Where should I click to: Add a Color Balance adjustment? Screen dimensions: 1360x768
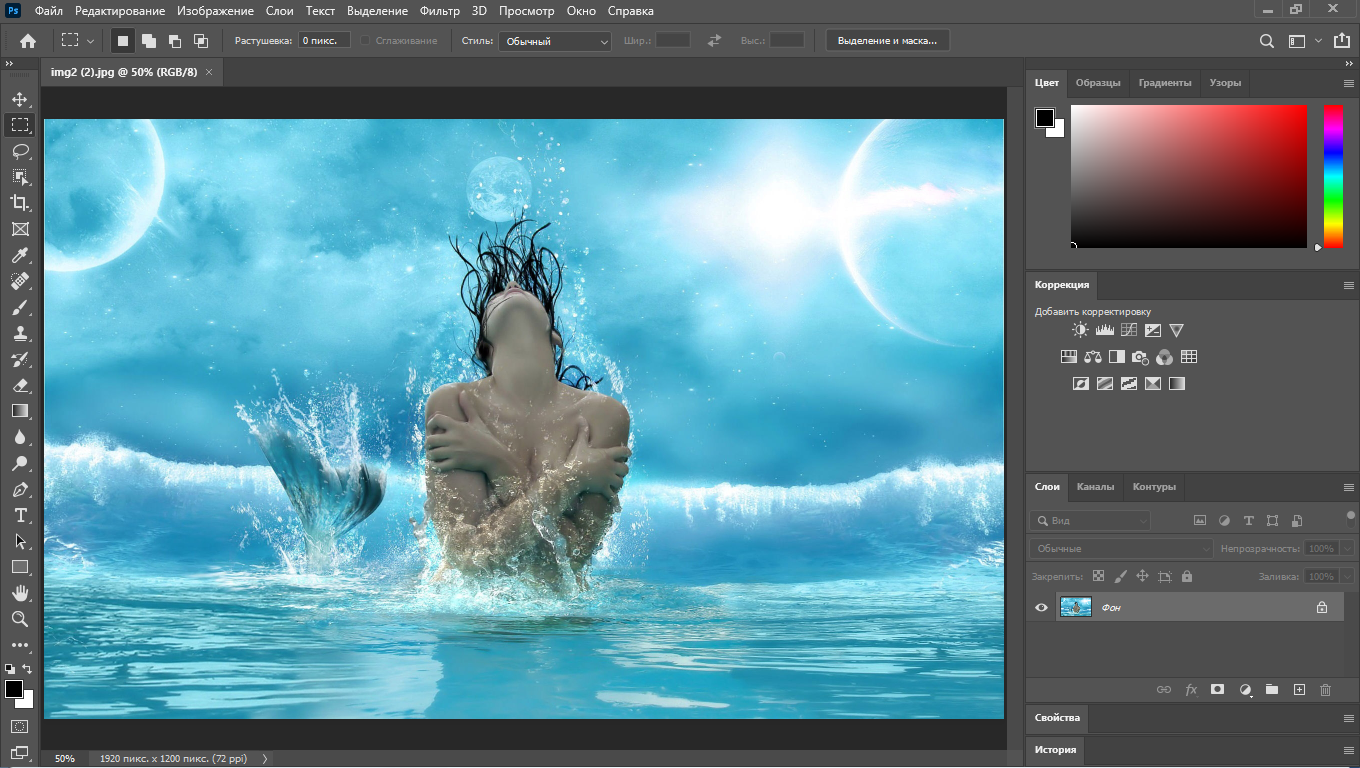pyautogui.click(x=1092, y=357)
